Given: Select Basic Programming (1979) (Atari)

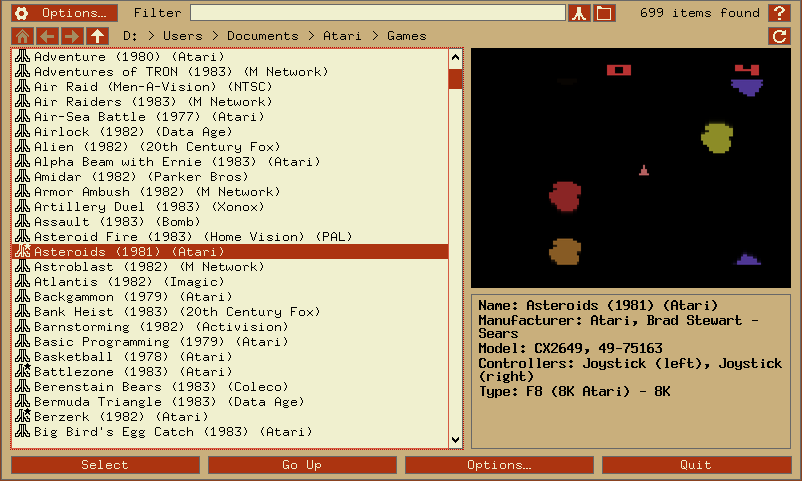Looking at the screenshot, I should [x=230, y=342].
